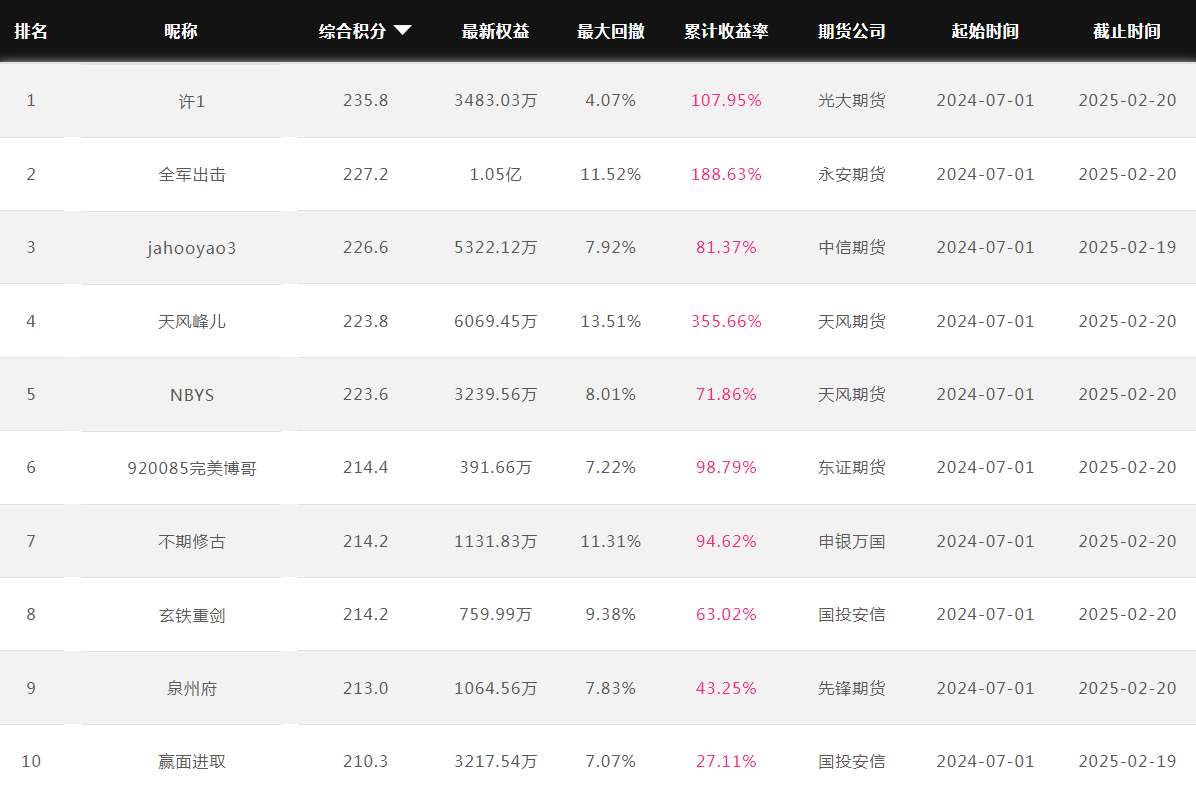The image size is (1196, 797).
Task: Select drawdown value 9.38%
Action: click(611, 615)
